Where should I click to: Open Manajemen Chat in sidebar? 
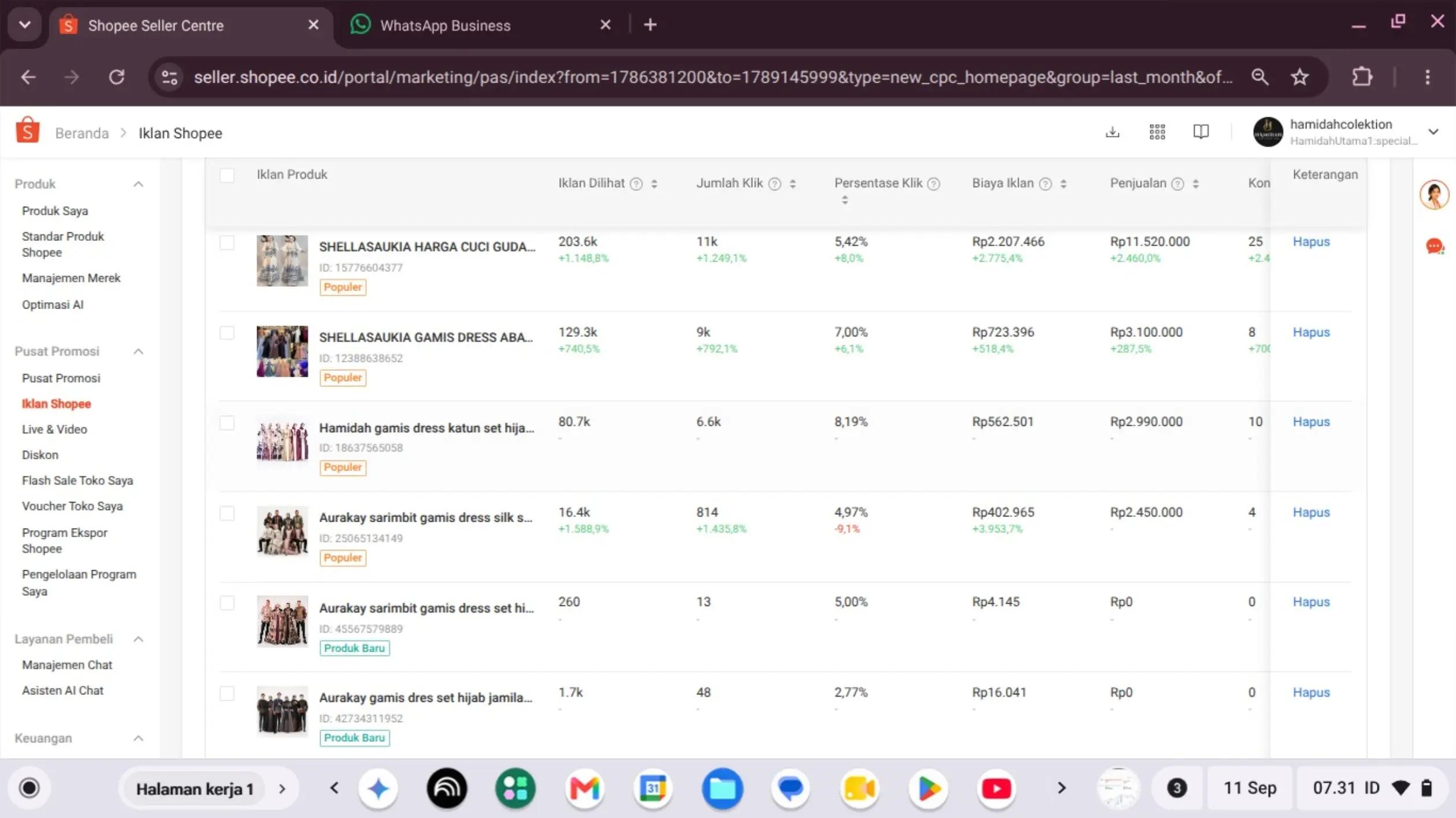67,665
